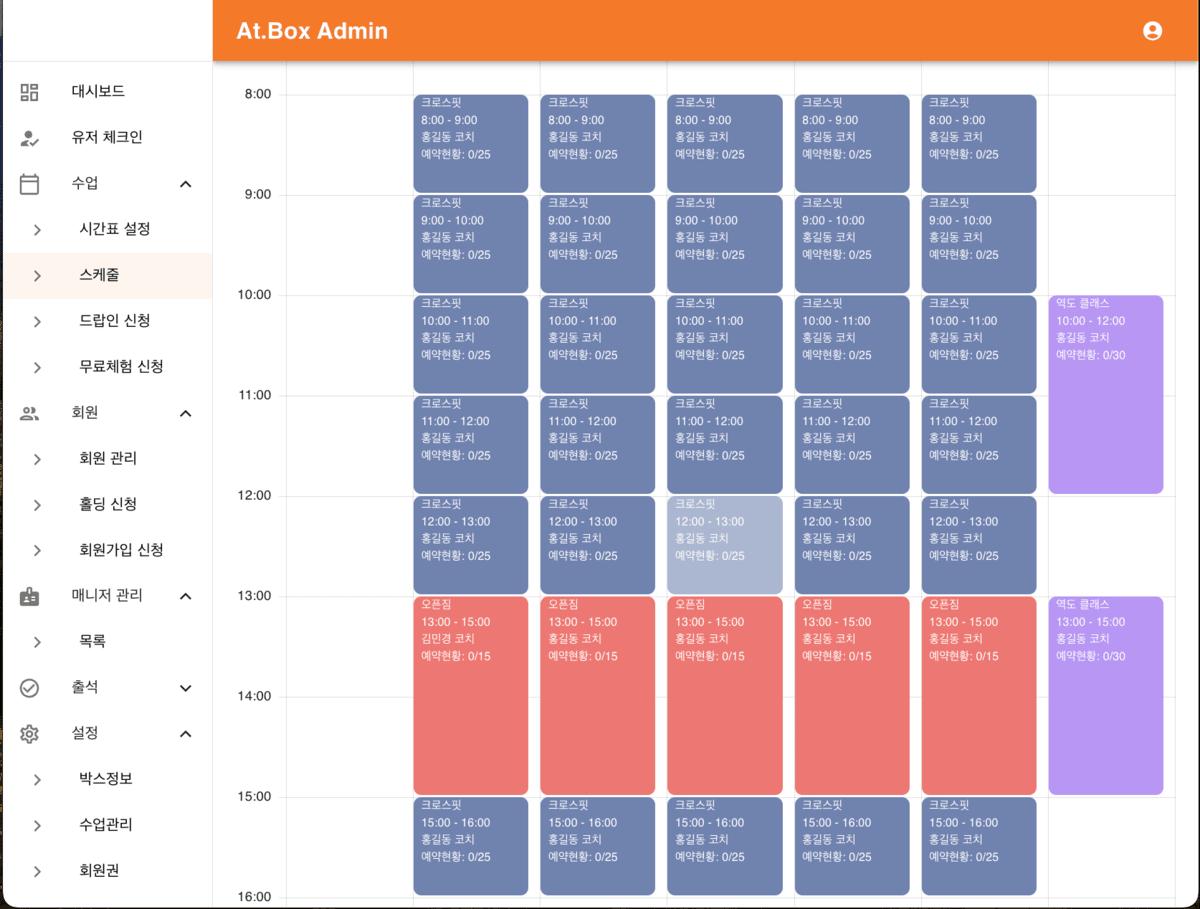The height and width of the screenshot is (909, 1200).
Task: Go to the 드랍인 신청 menu item
Action: (115, 321)
